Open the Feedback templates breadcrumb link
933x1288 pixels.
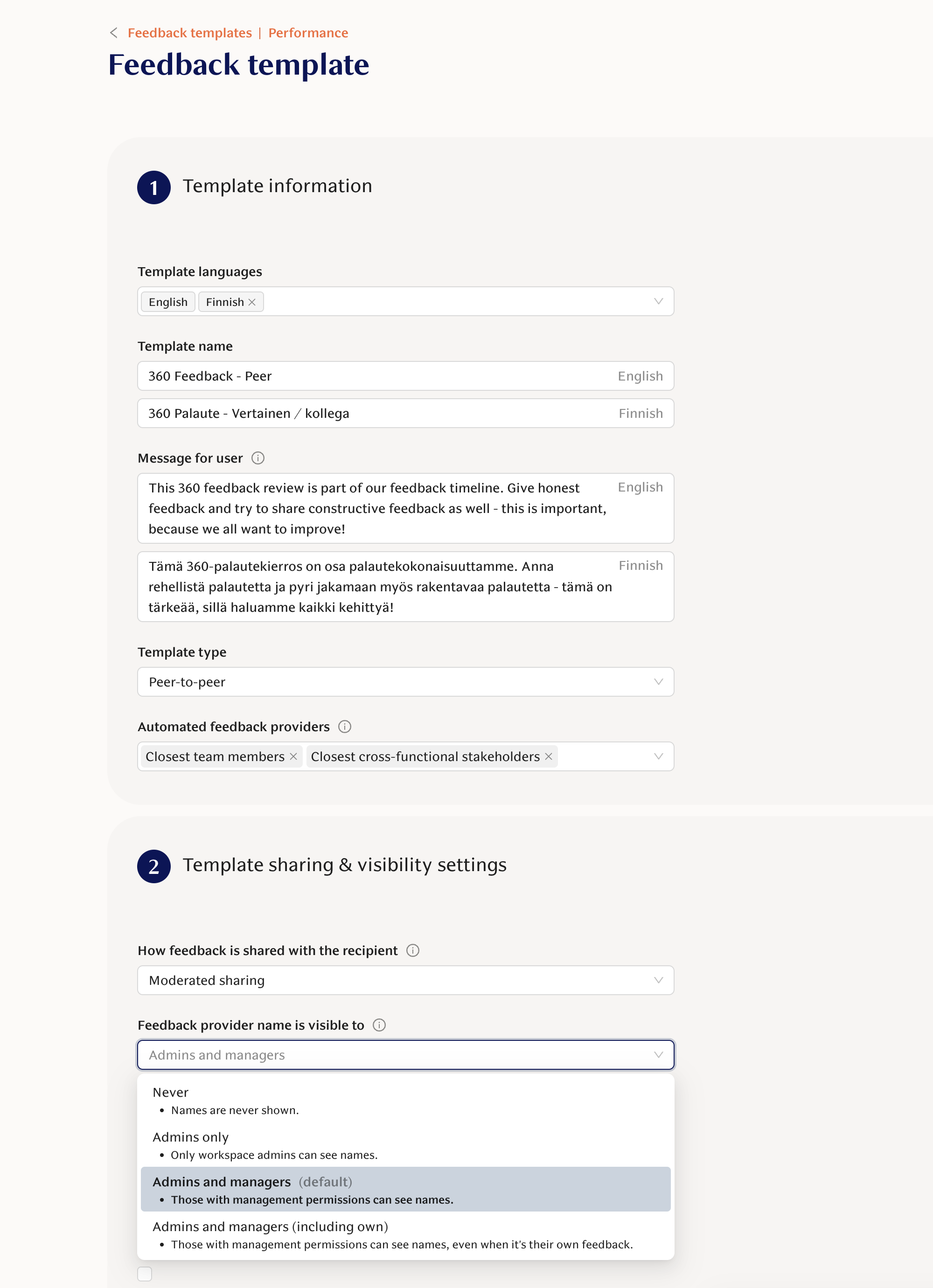(190, 32)
